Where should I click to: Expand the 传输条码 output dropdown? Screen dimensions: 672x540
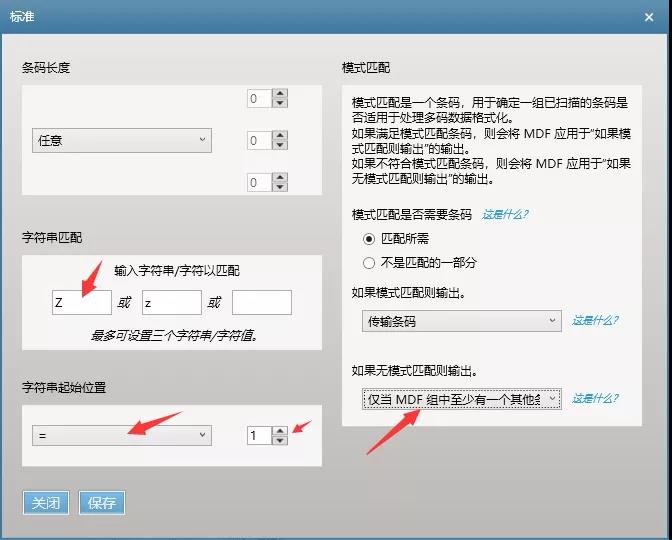(461, 321)
